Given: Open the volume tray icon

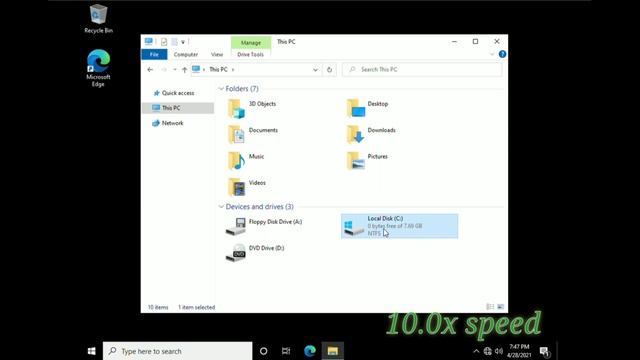Looking at the screenshot, I should coord(499,351).
